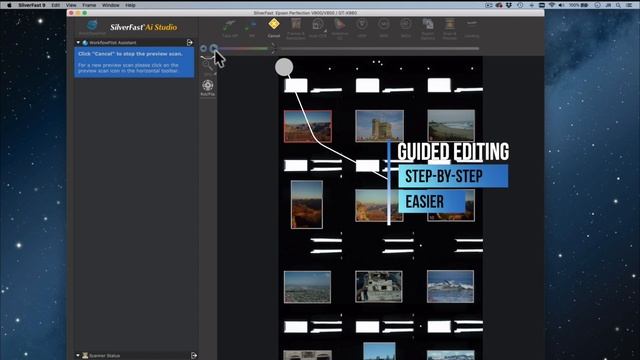640x360 pixels.
Task: Click the volume icon in the menu bar
Action: 562,5
